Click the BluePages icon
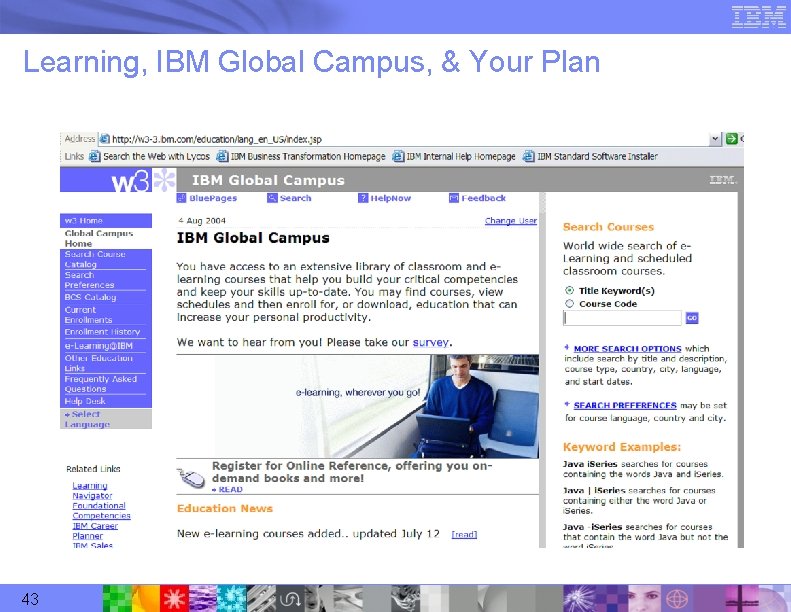 (181, 198)
